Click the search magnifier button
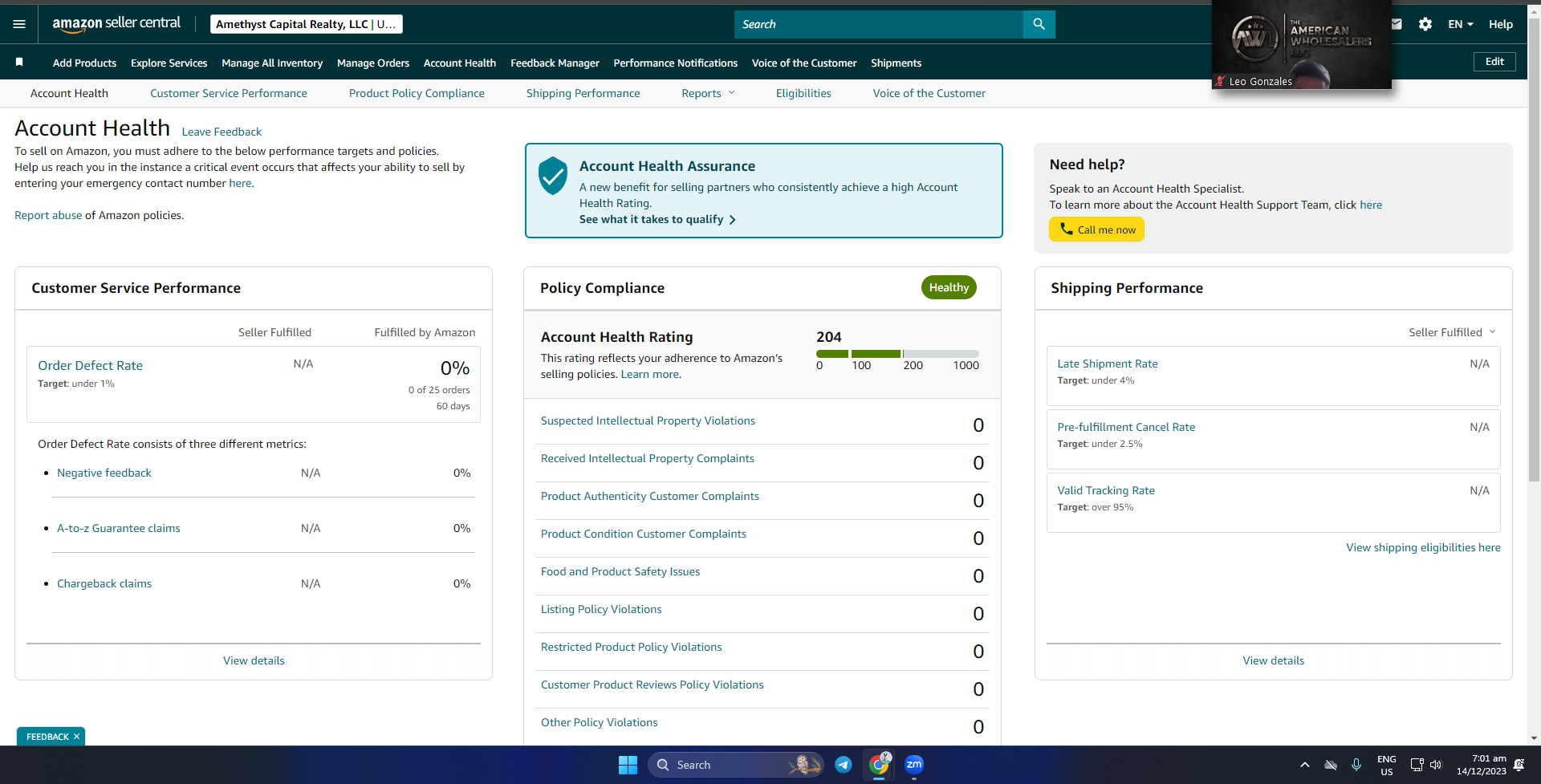1541x784 pixels. coord(1039,24)
